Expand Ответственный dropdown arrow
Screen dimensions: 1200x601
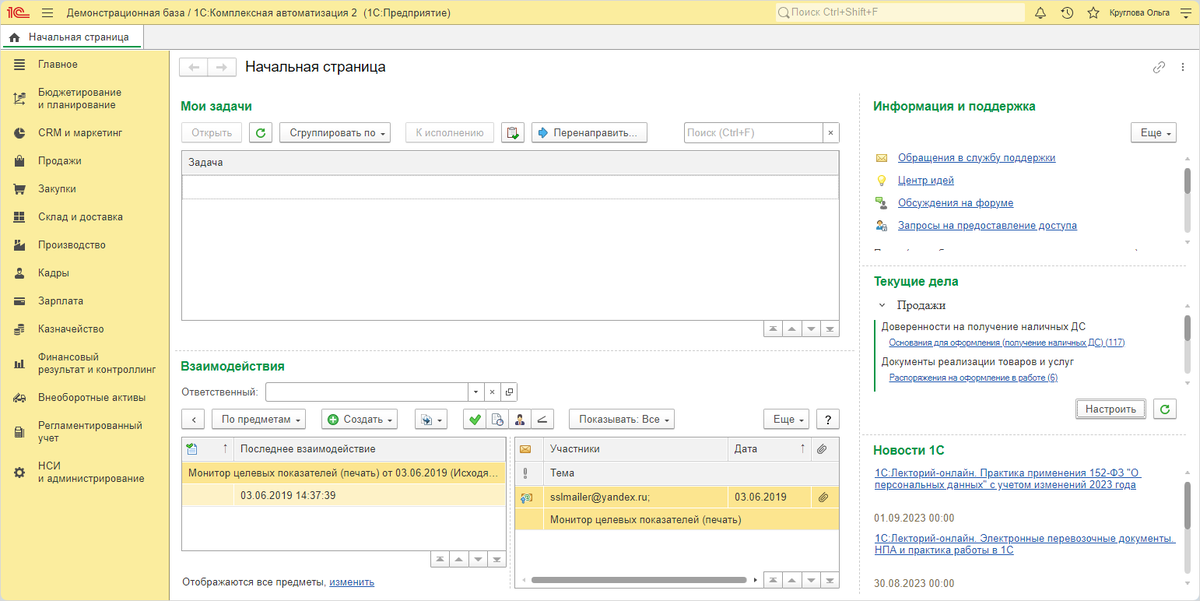[x=476, y=392]
